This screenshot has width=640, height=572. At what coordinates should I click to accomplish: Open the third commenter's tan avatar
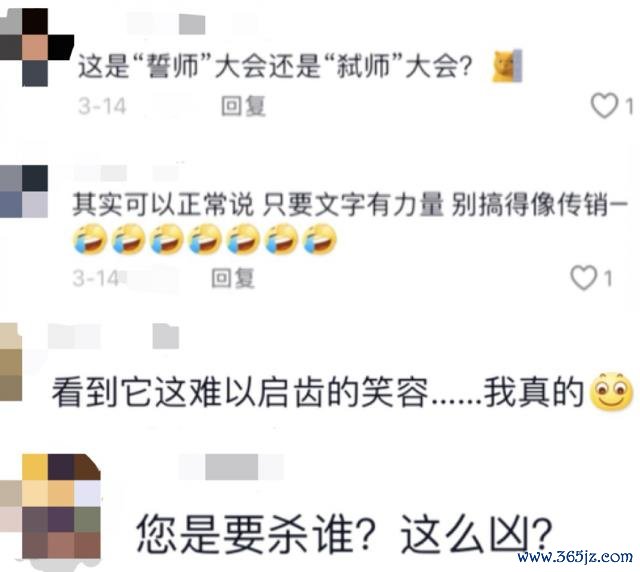[x=11, y=362]
